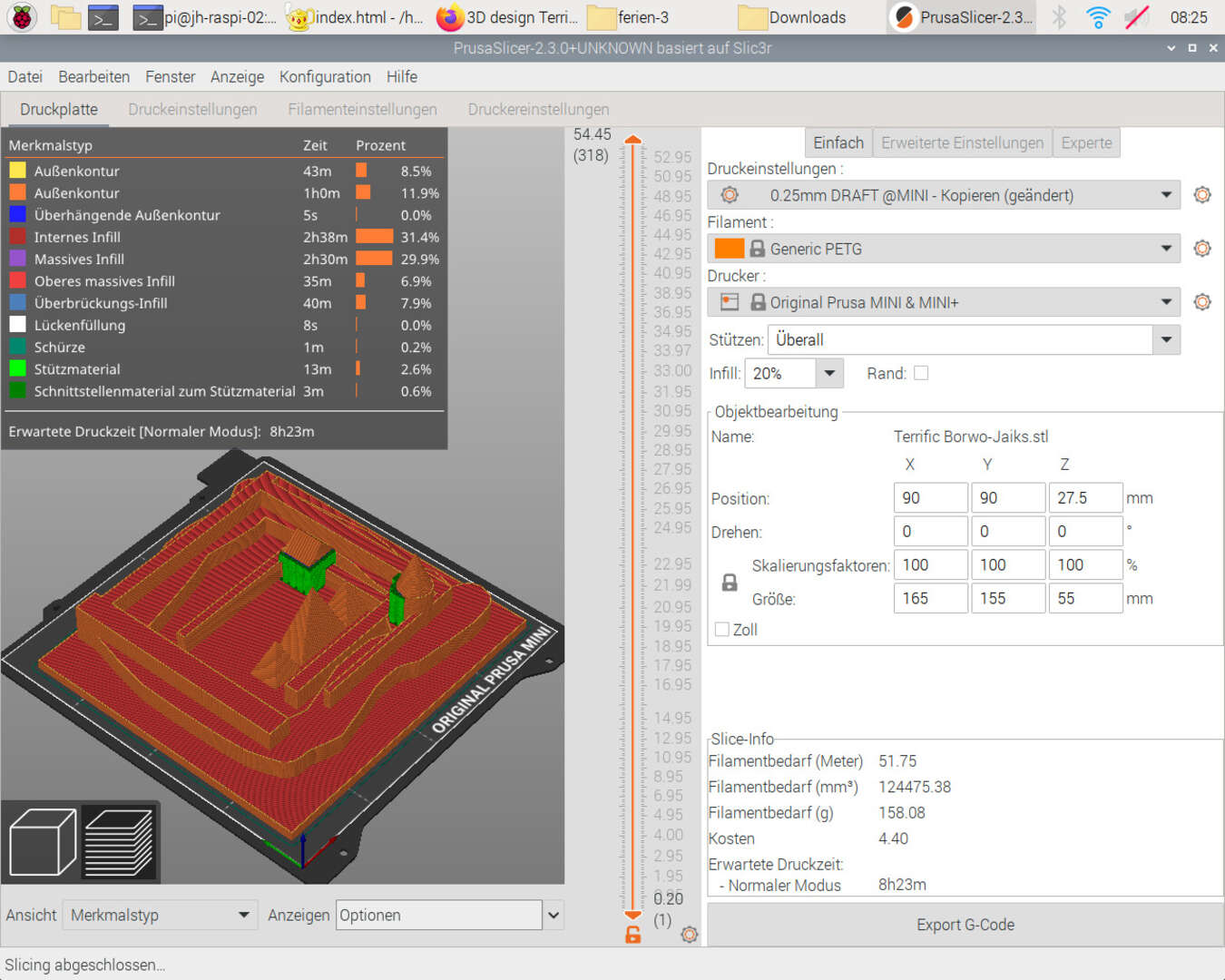This screenshot has height=980, width=1225.
Task: Open the Ansicht Merkmalstyp dropdown
Action: [x=159, y=915]
